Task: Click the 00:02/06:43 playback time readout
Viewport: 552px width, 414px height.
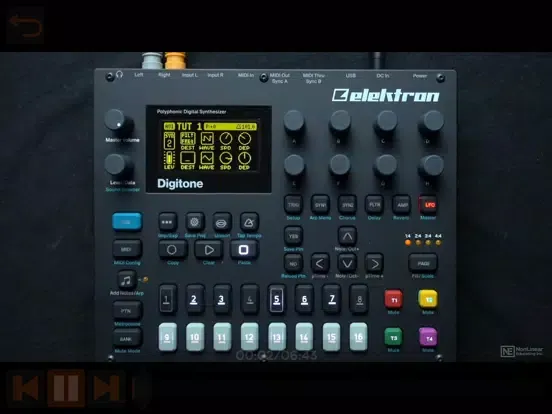Action: tap(276, 355)
